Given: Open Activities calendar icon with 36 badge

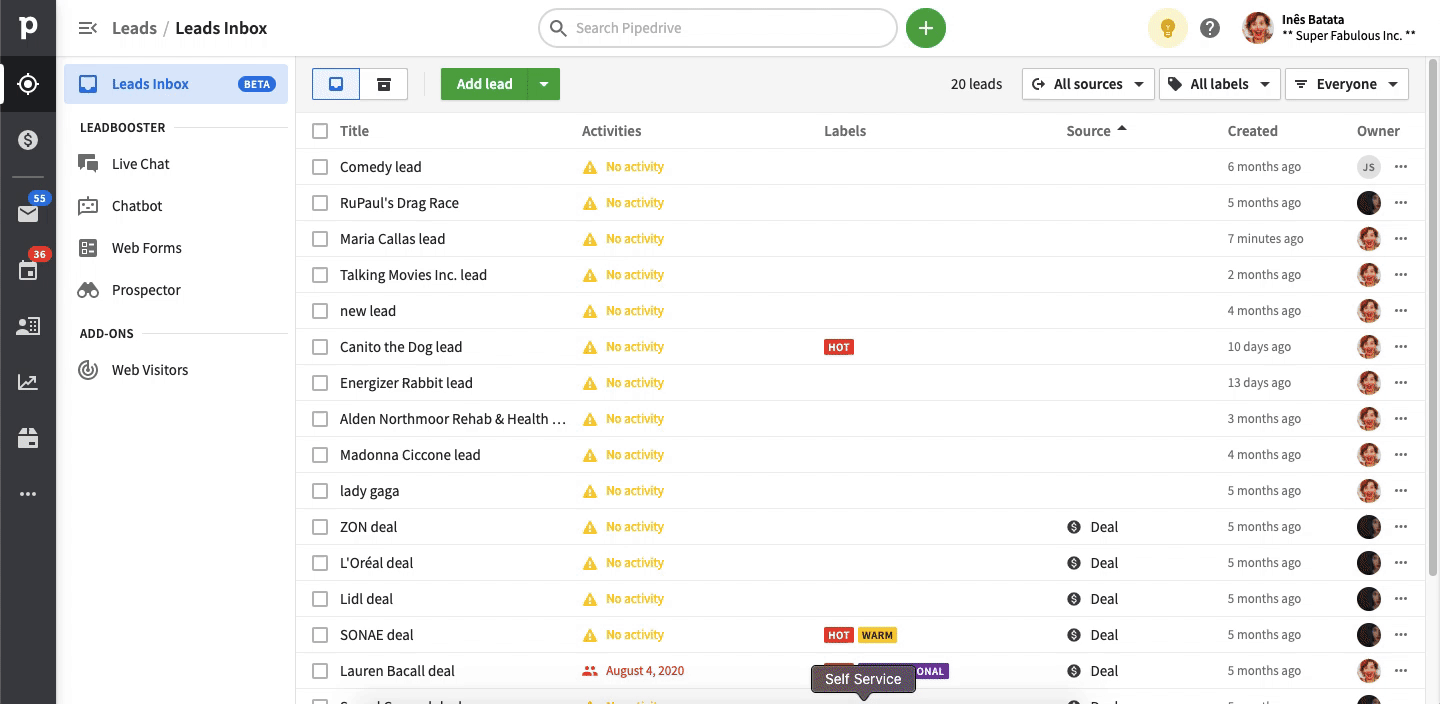Looking at the screenshot, I should coord(28,270).
